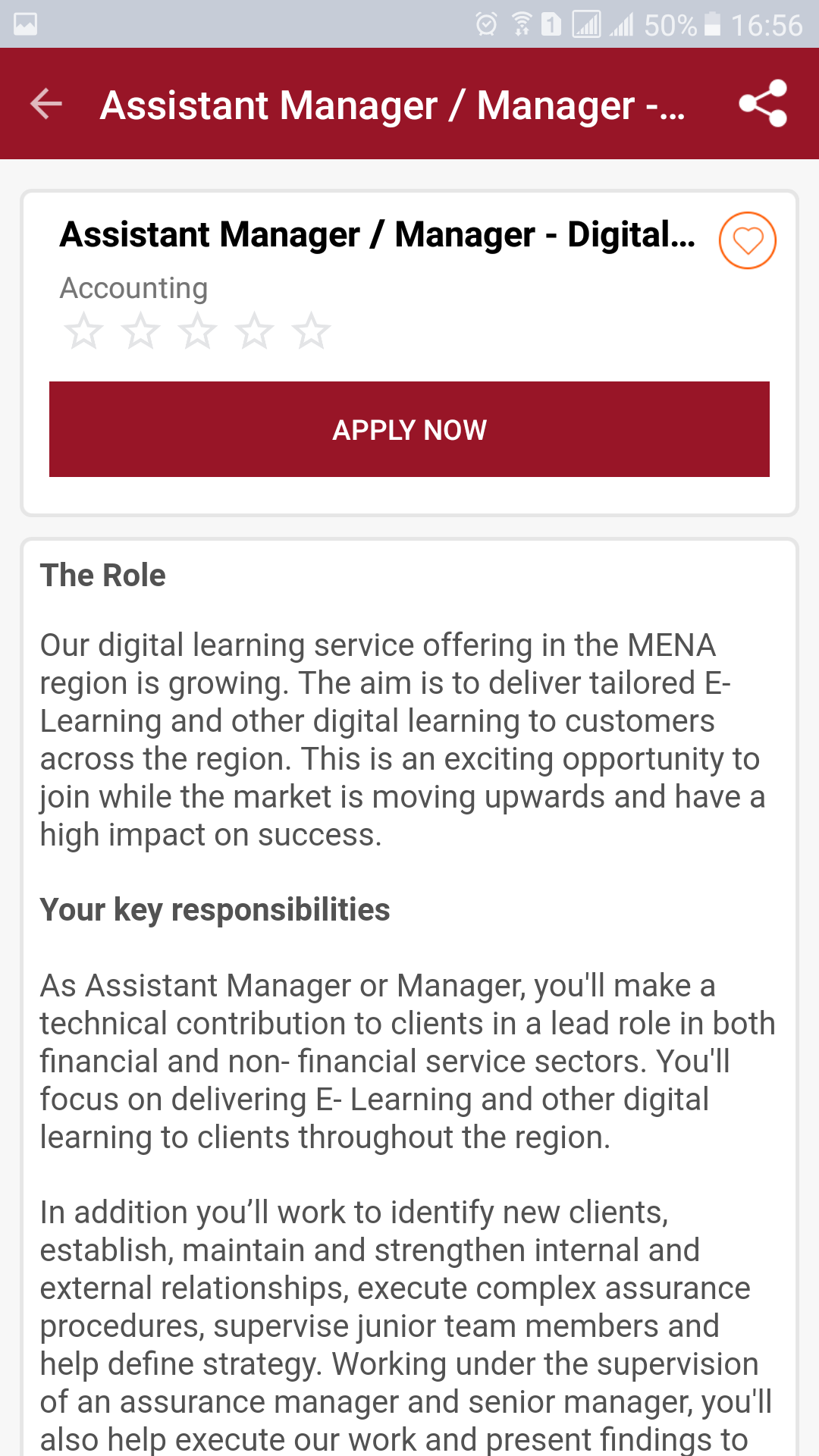Tap Your key responsibilities heading
This screenshot has width=819, height=1456.
[215, 910]
